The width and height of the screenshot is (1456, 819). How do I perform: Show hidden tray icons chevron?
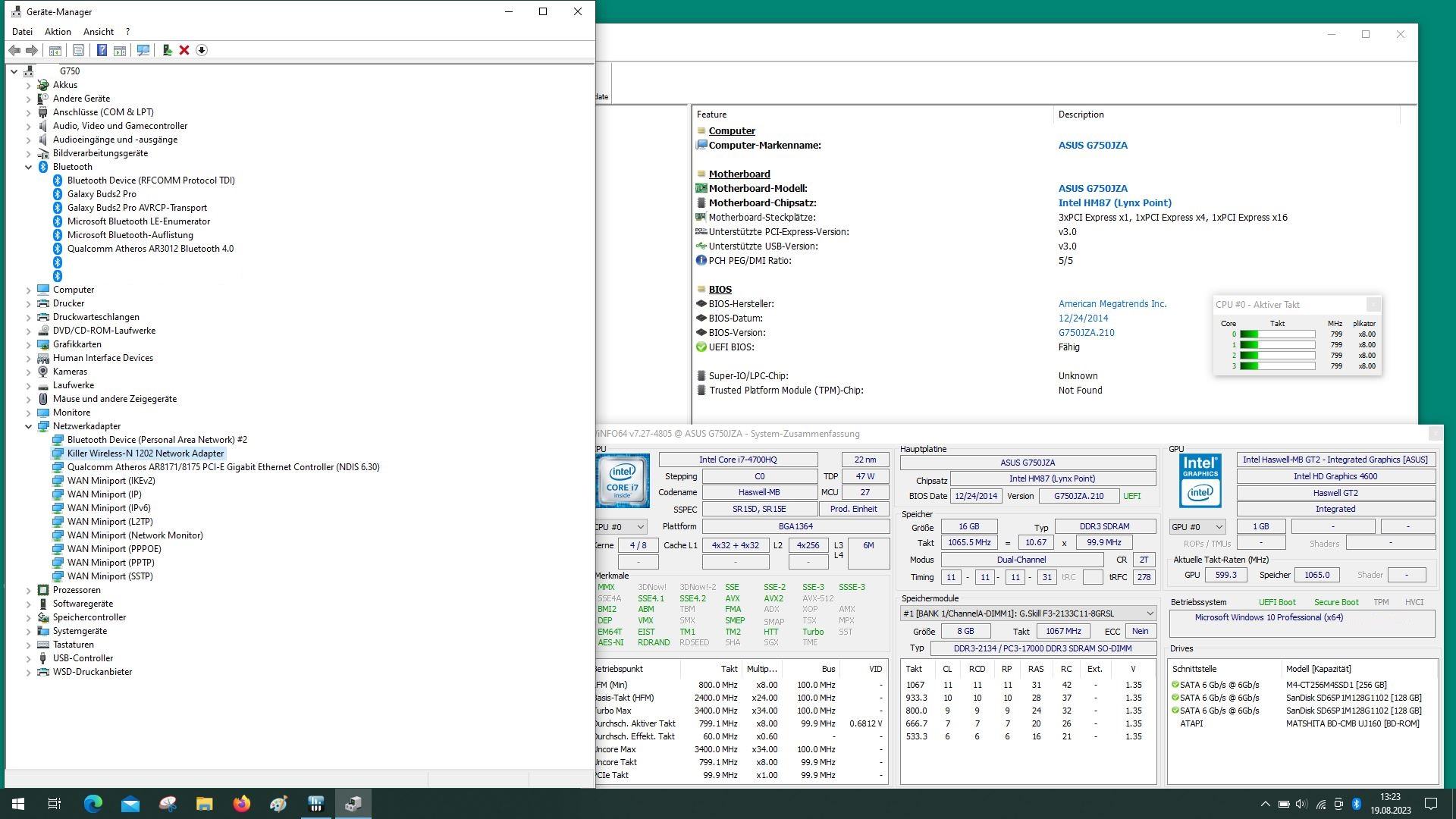tap(1265, 804)
